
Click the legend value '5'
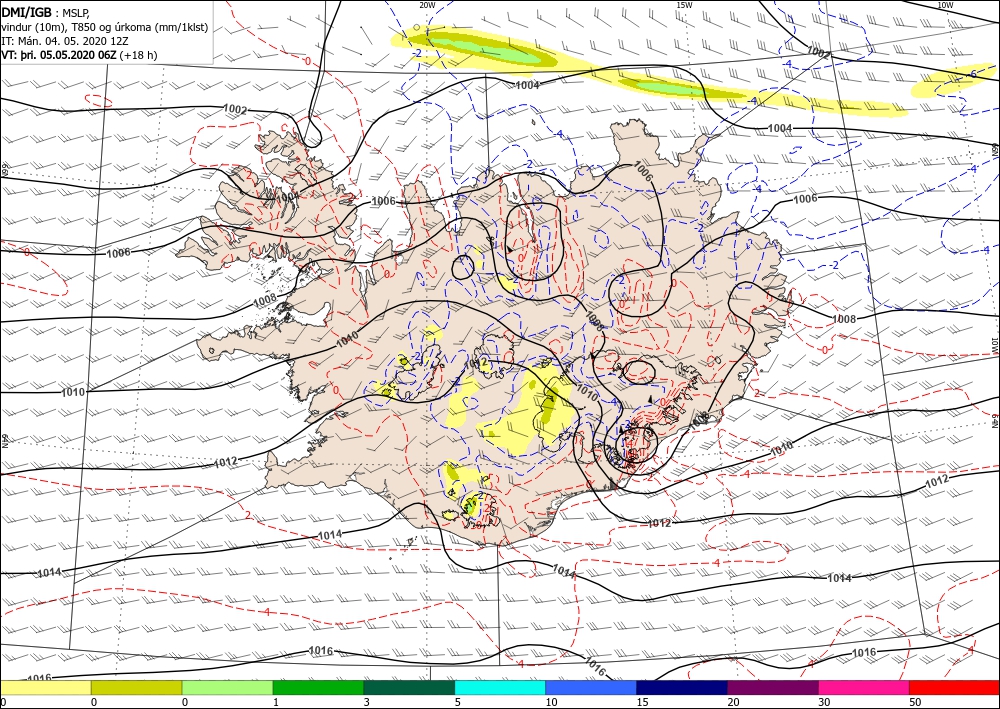tap(458, 703)
